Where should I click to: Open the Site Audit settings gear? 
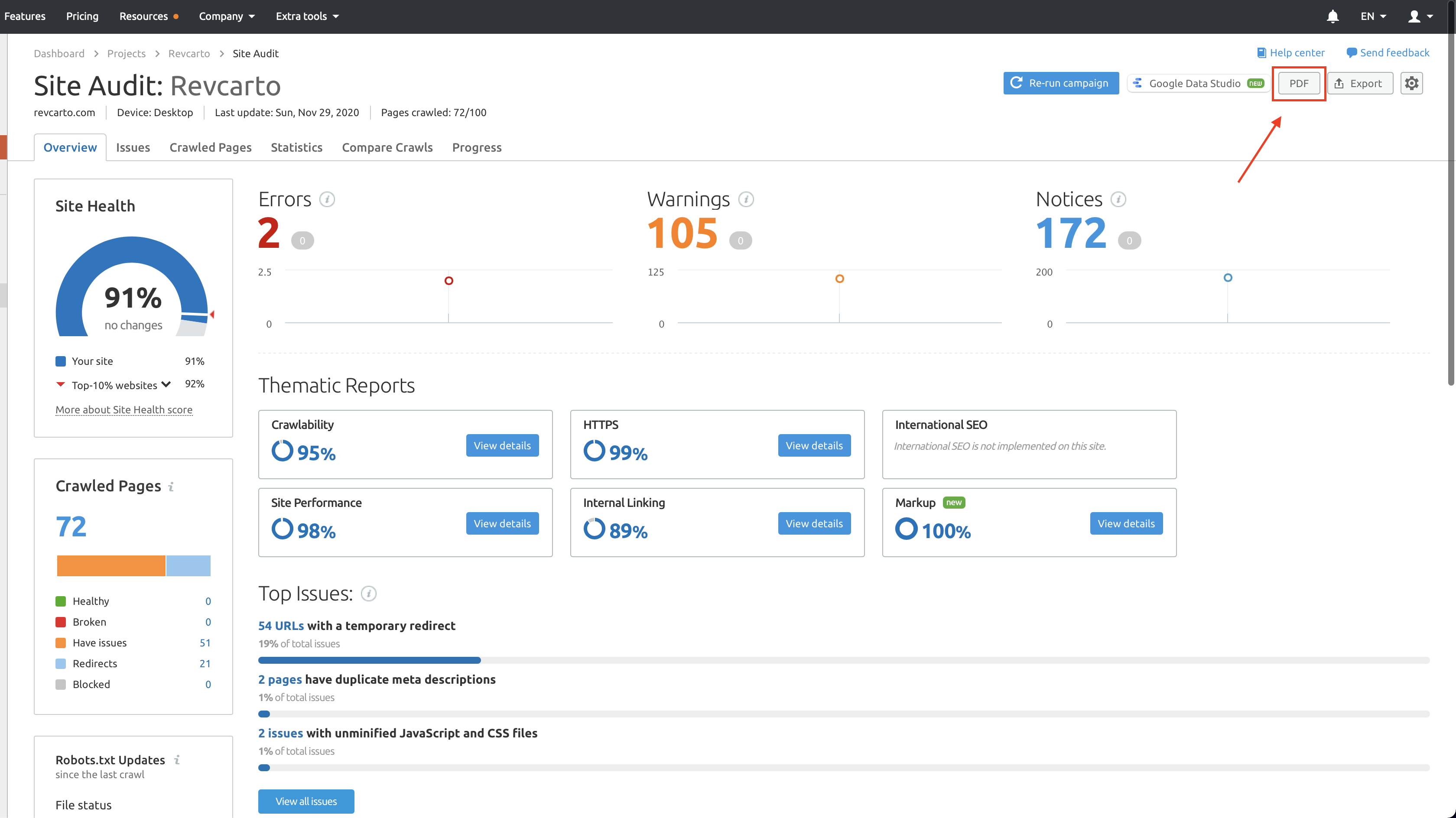[1411, 83]
